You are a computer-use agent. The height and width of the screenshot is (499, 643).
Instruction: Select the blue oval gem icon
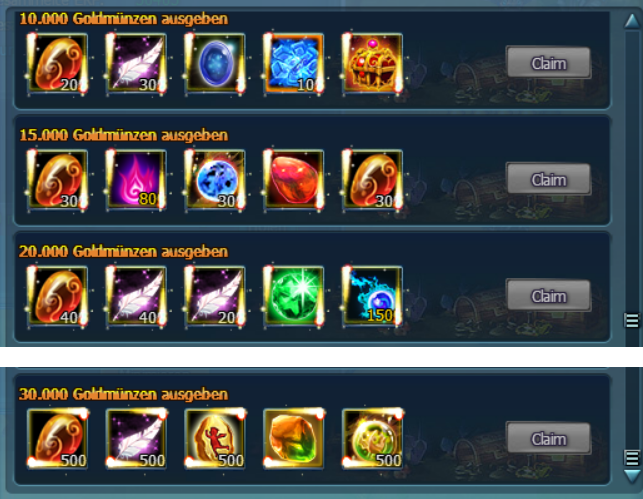pos(215,64)
